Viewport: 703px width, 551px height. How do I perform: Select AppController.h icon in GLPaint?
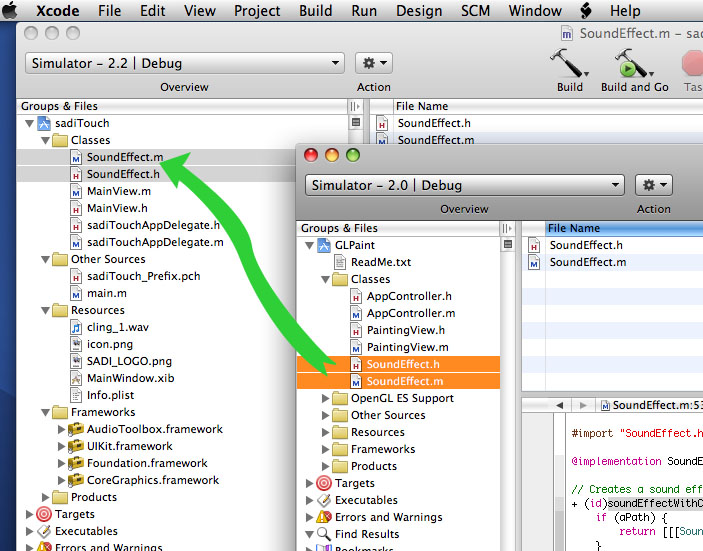pyautogui.click(x=356, y=296)
